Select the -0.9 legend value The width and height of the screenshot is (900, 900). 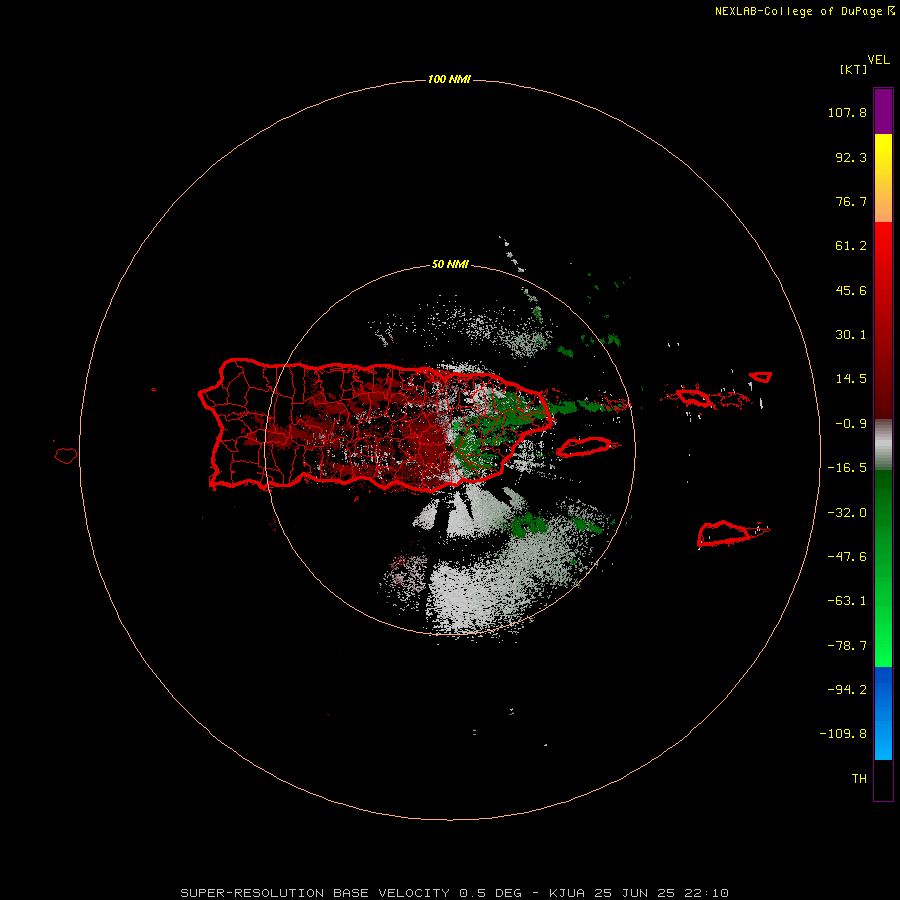(851, 424)
